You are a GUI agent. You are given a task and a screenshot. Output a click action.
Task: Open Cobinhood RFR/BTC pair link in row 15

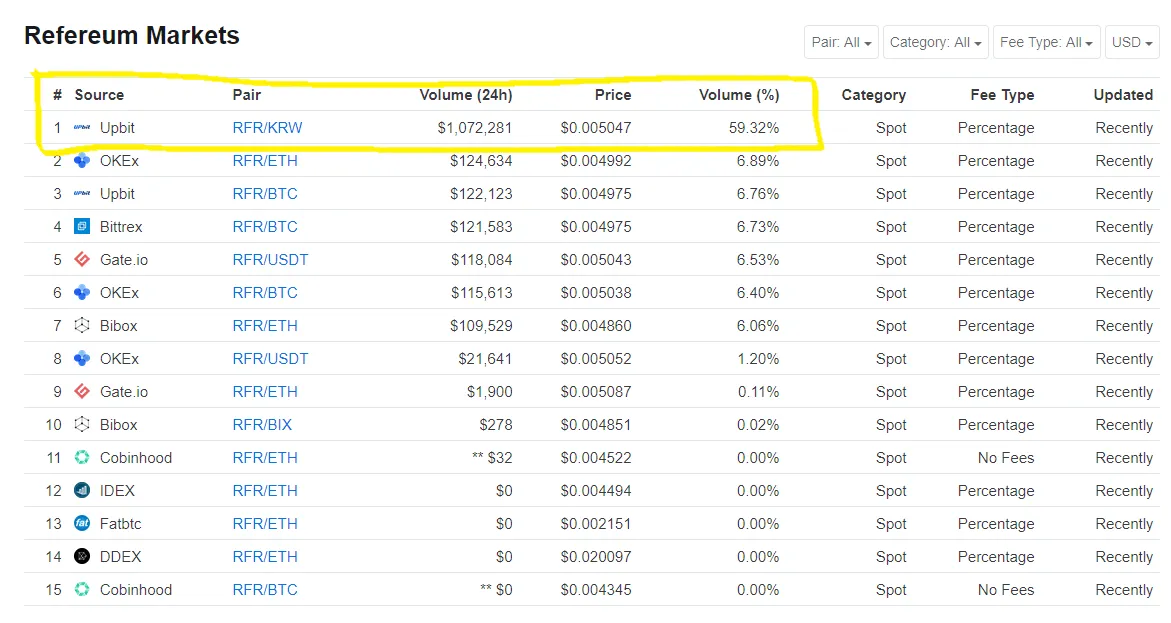click(x=265, y=589)
